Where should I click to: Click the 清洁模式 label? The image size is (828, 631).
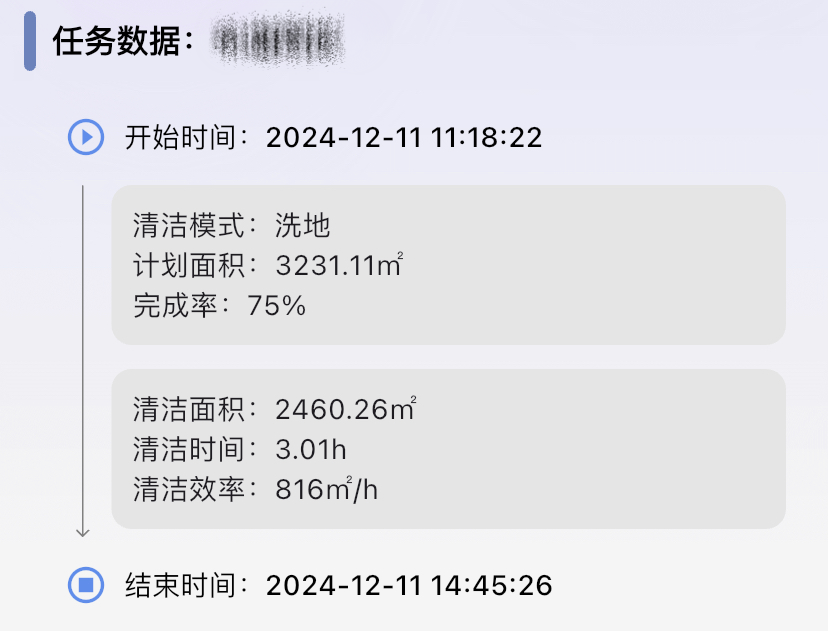coord(194,226)
